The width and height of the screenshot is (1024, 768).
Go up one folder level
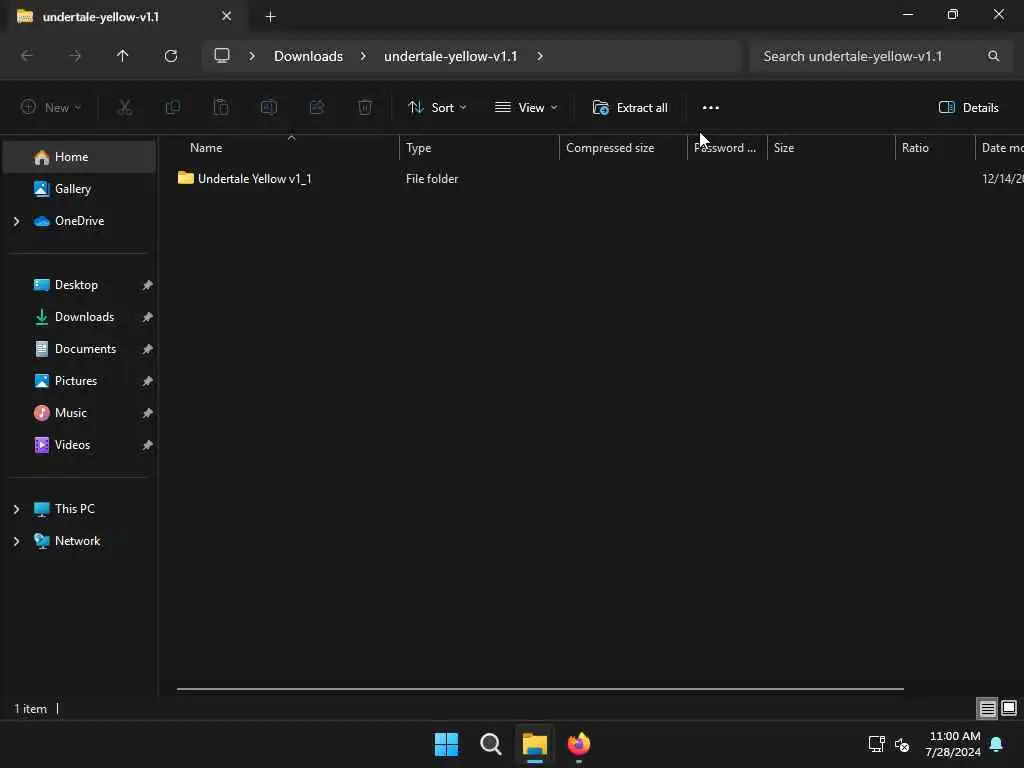pyautogui.click(x=123, y=56)
